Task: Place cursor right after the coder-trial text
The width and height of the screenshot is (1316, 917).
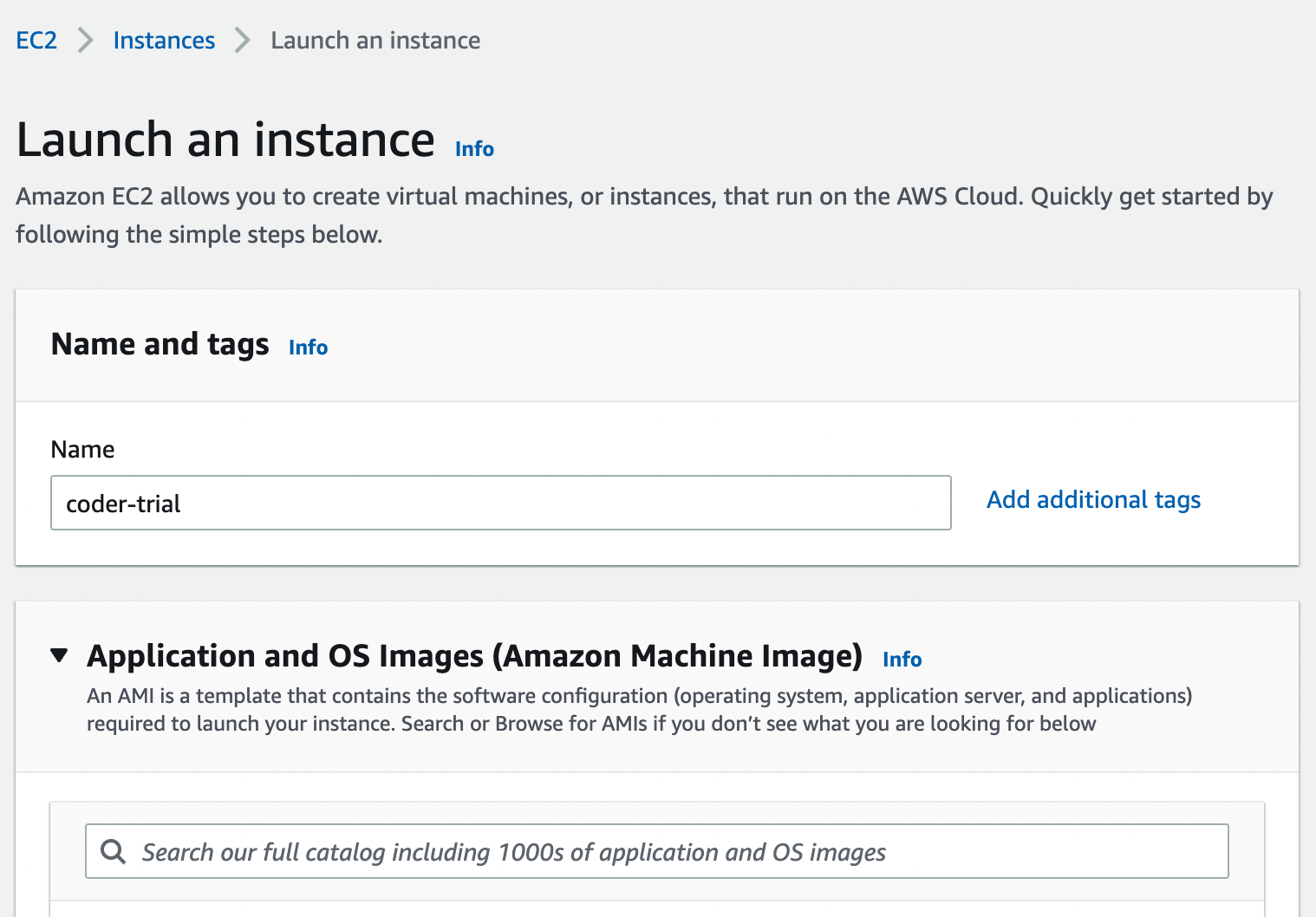Action: click(182, 504)
